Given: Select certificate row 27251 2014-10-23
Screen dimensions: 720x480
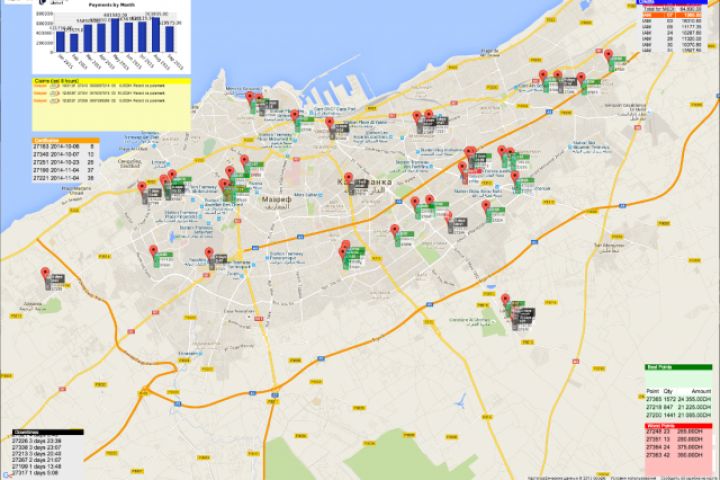Looking at the screenshot, I should click(x=64, y=162).
